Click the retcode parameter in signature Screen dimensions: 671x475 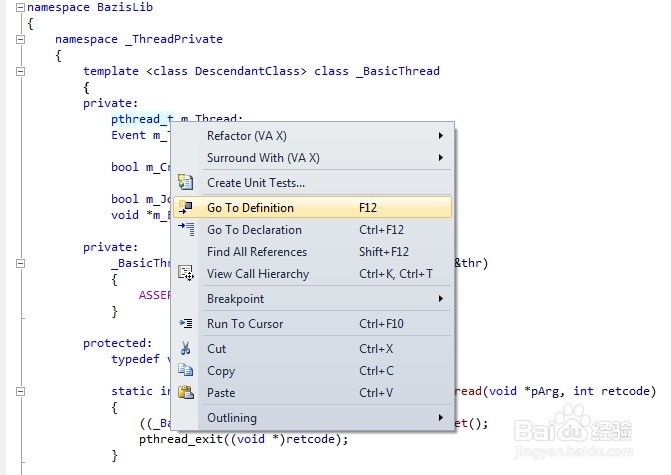(x=625, y=391)
